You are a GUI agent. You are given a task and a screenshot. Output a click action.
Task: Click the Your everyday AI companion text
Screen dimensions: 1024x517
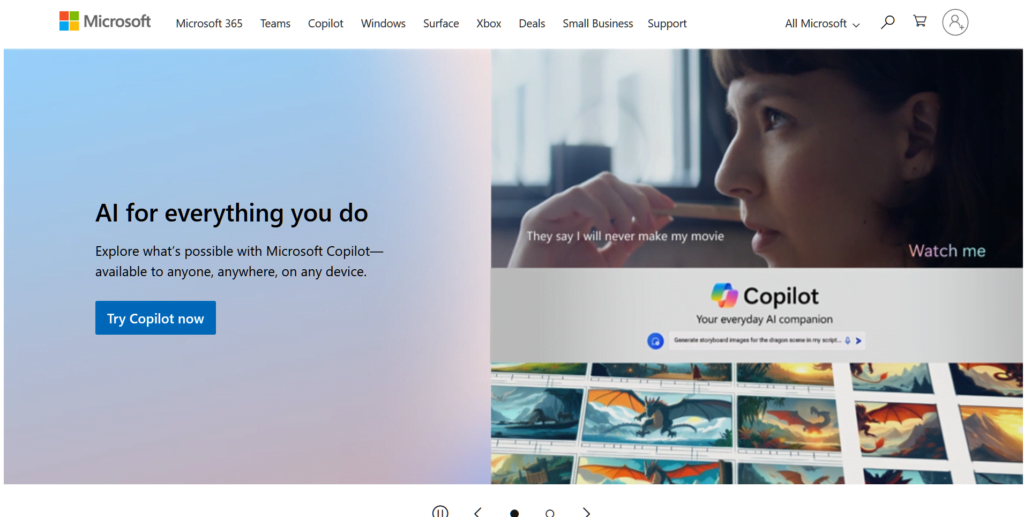764,319
